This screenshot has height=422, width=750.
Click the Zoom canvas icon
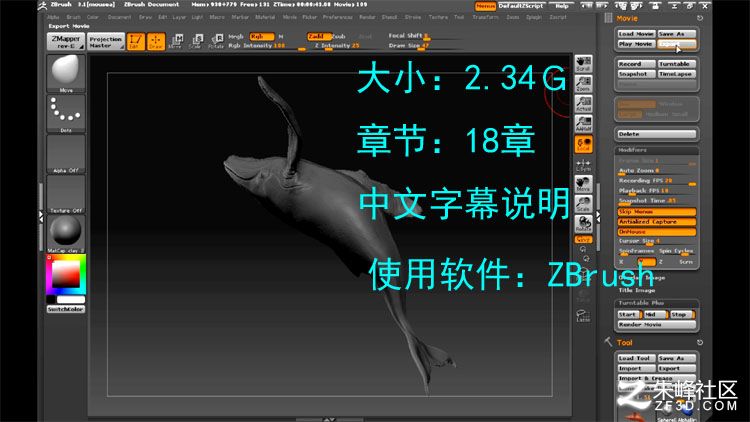click(x=583, y=84)
